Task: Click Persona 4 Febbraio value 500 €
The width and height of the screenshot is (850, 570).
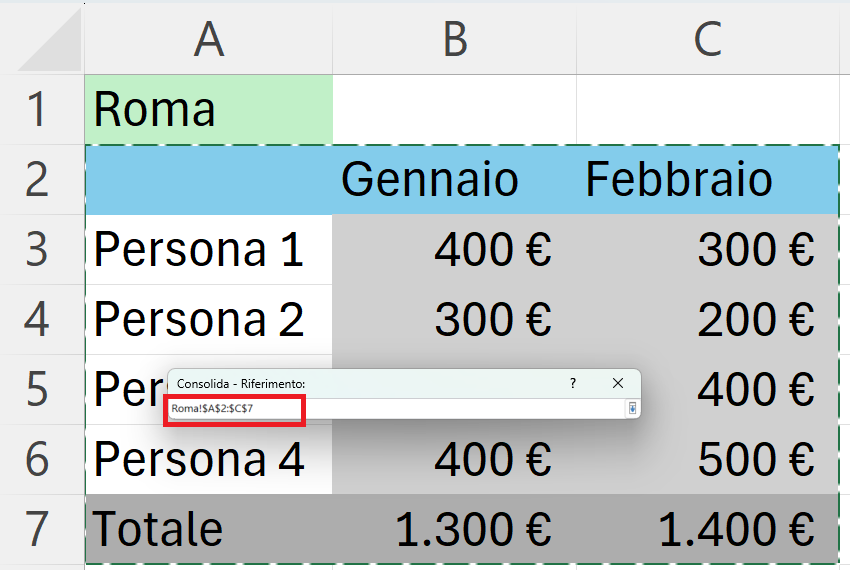Action: coord(707,459)
